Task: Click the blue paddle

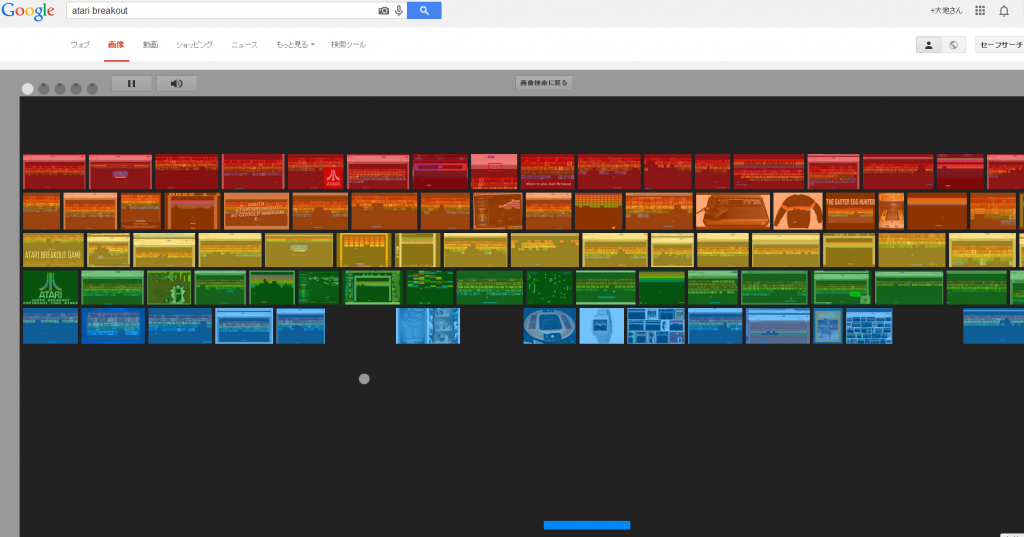Action: (x=586, y=525)
